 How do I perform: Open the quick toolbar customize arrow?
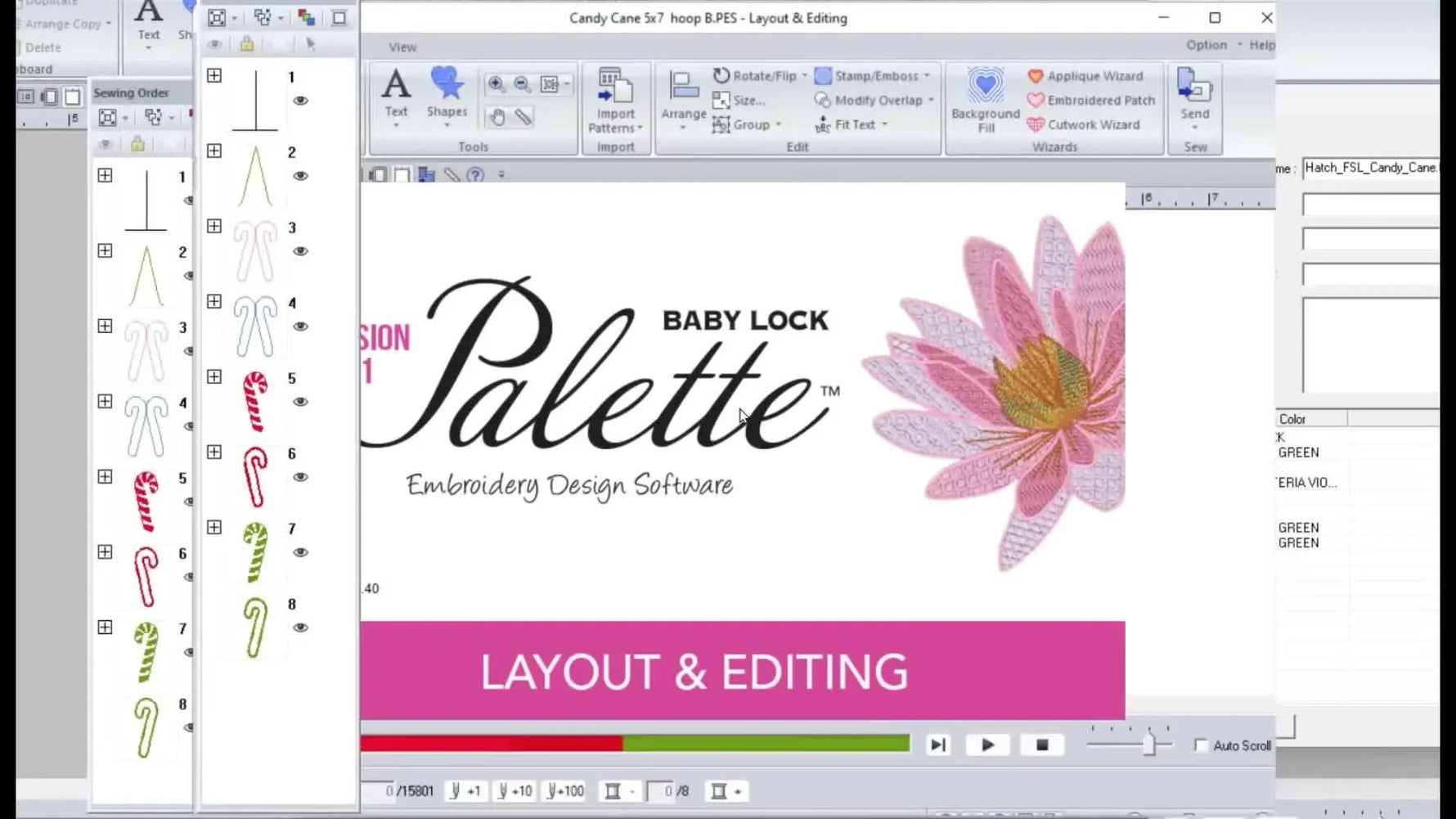click(x=501, y=174)
